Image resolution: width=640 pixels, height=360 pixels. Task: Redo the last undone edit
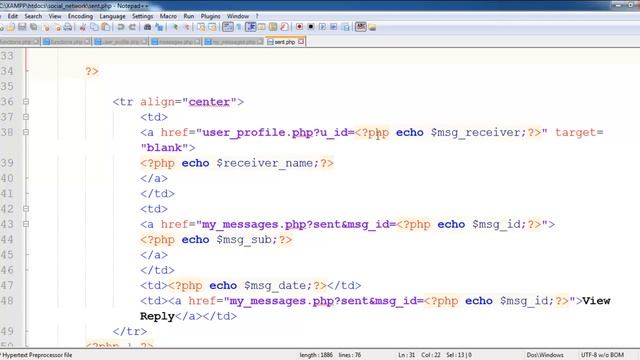[x=132, y=27]
